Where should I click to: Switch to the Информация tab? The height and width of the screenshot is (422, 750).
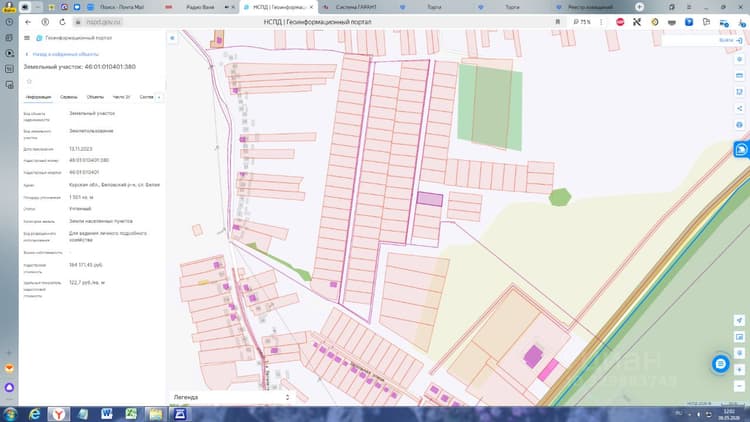click(x=38, y=97)
